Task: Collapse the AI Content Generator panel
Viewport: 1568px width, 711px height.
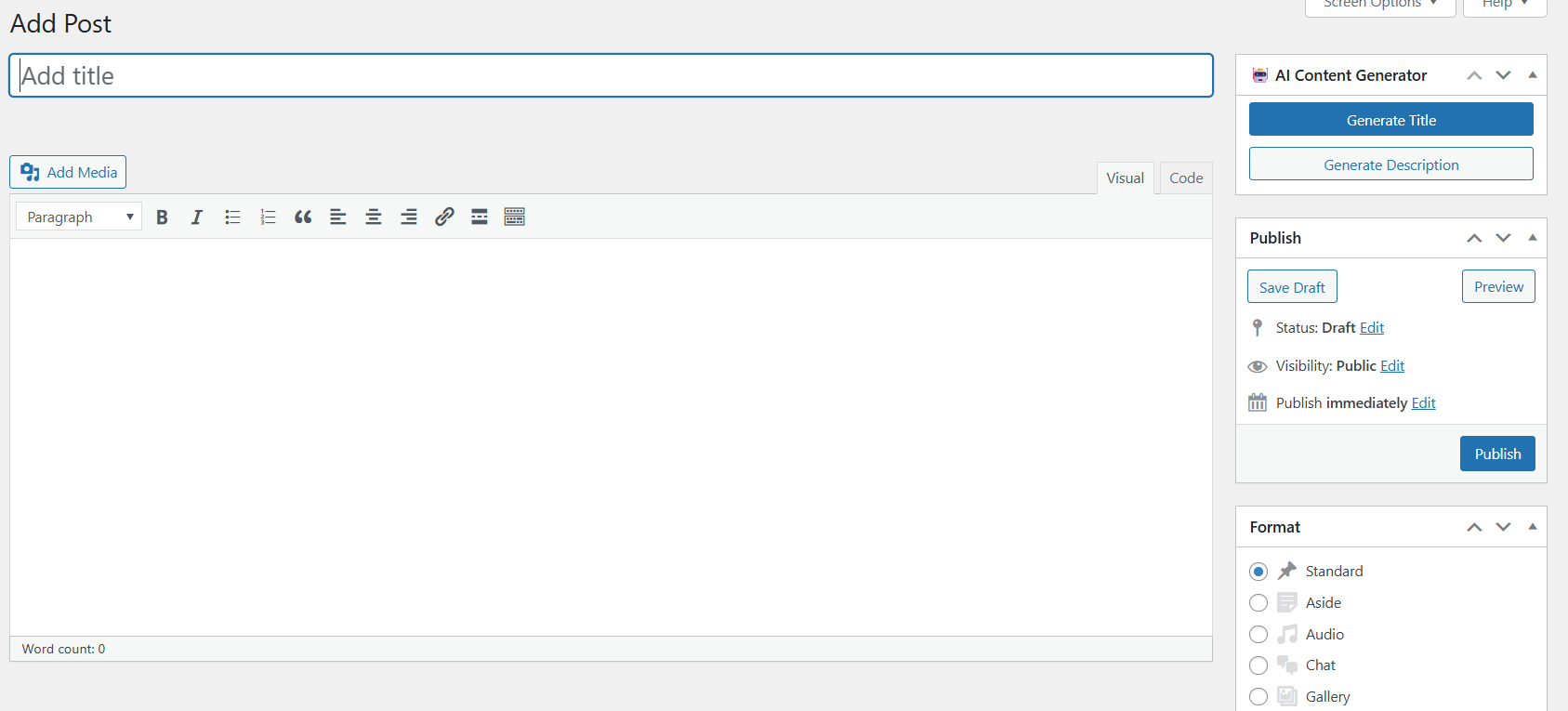Action: click(1533, 75)
